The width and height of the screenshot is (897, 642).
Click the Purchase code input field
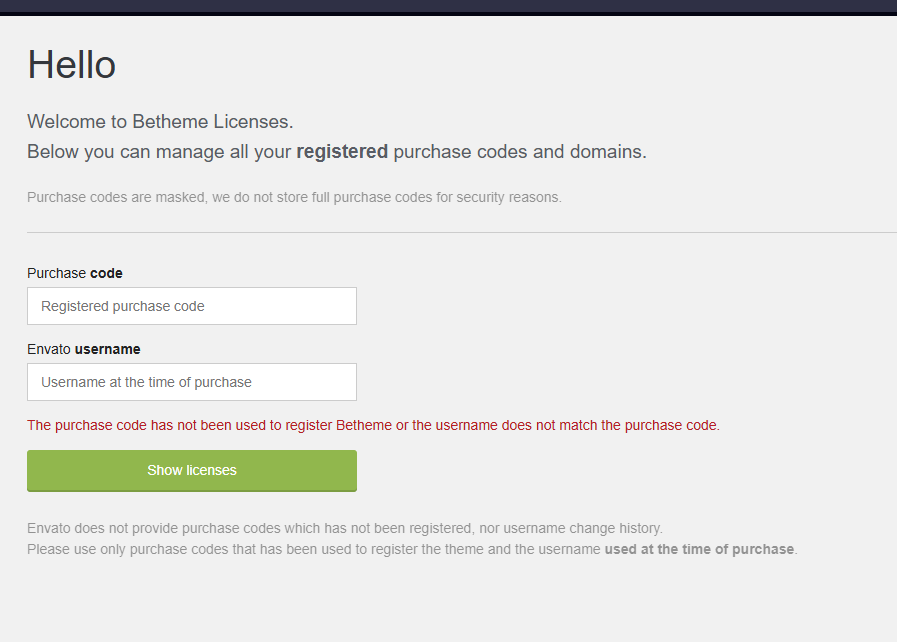pos(191,306)
